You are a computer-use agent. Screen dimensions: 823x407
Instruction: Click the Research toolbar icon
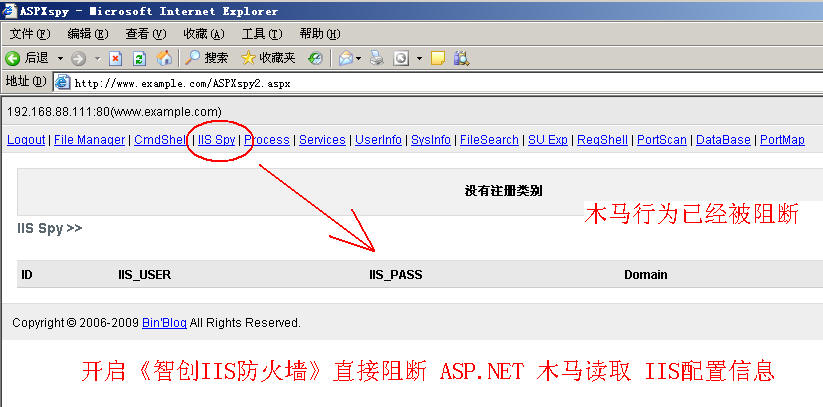[461, 58]
